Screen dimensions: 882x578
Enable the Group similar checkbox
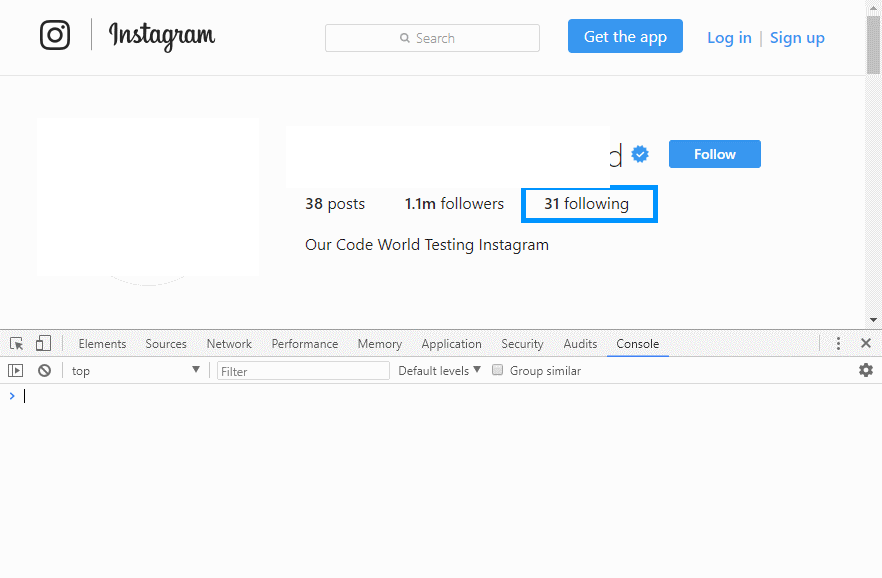pyautogui.click(x=497, y=371)
